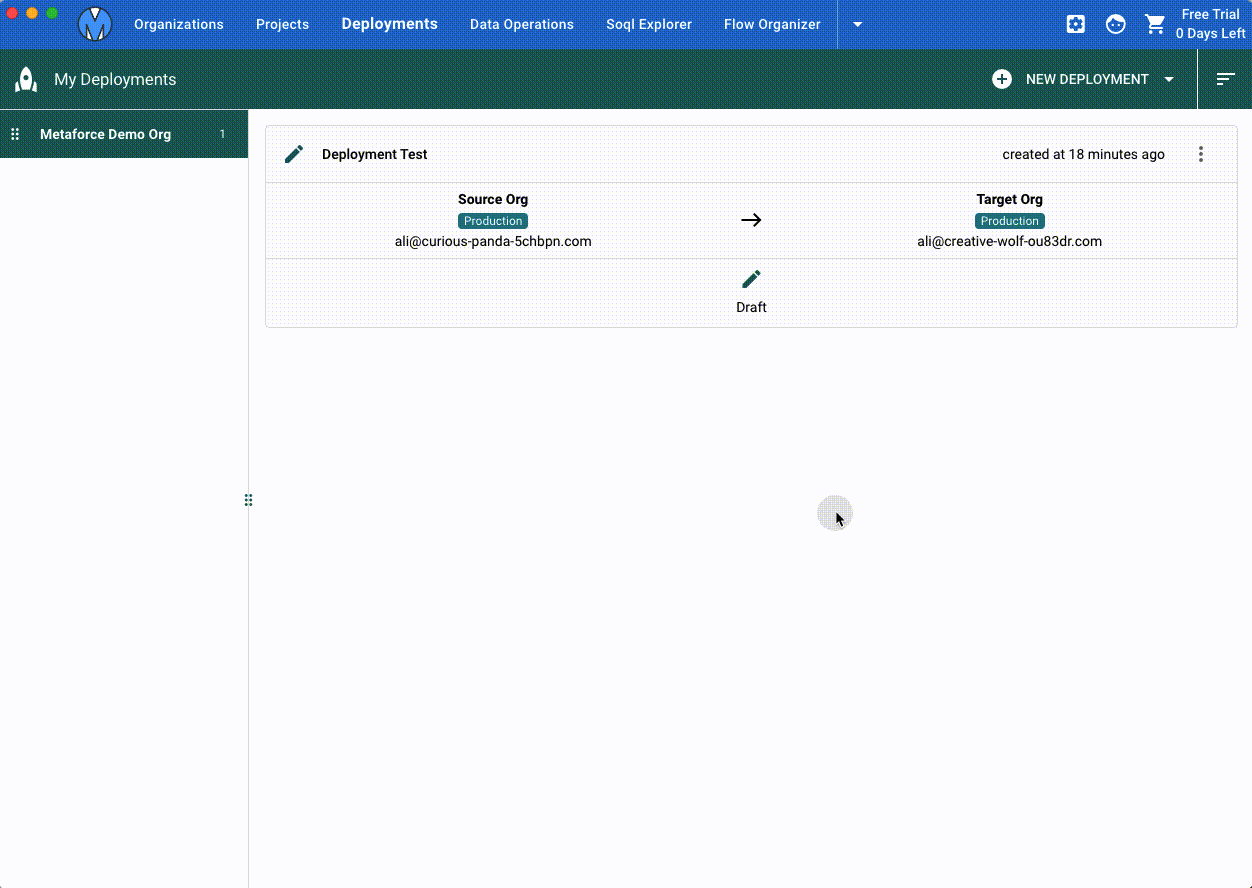The width and height of the screenshot is (1252, 888).
Task: Select Metaforce Demo Org in sidebar
Action: click(x=124, y=134)
